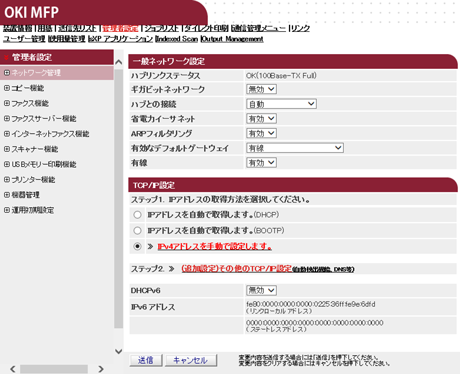The image size is (460, 374).
Task: Click the sidebar scroll-up arrow
Action: point(118,62)
